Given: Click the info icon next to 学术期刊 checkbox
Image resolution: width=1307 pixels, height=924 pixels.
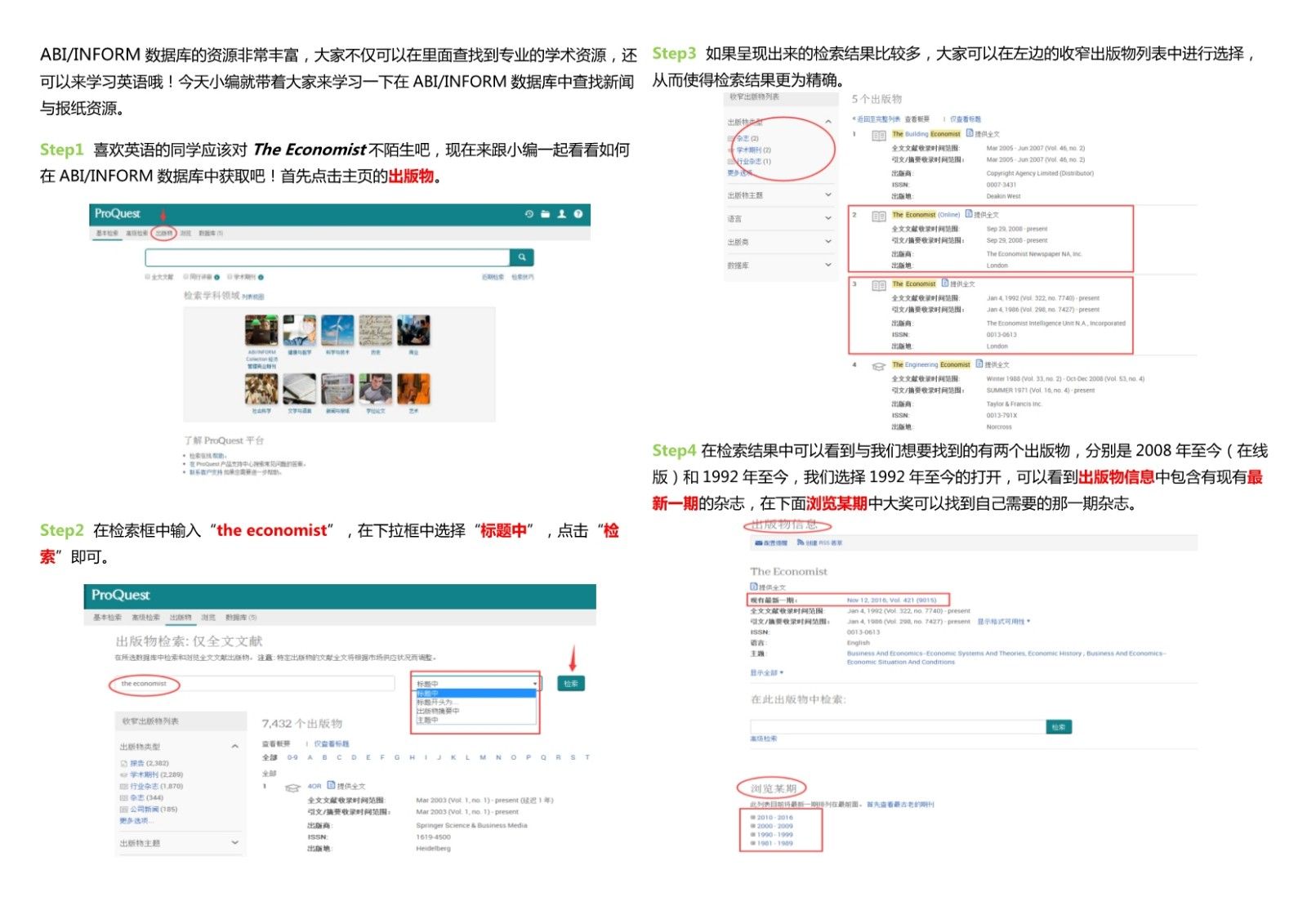Looking at the screenshot, I should [x=261, y=277].
